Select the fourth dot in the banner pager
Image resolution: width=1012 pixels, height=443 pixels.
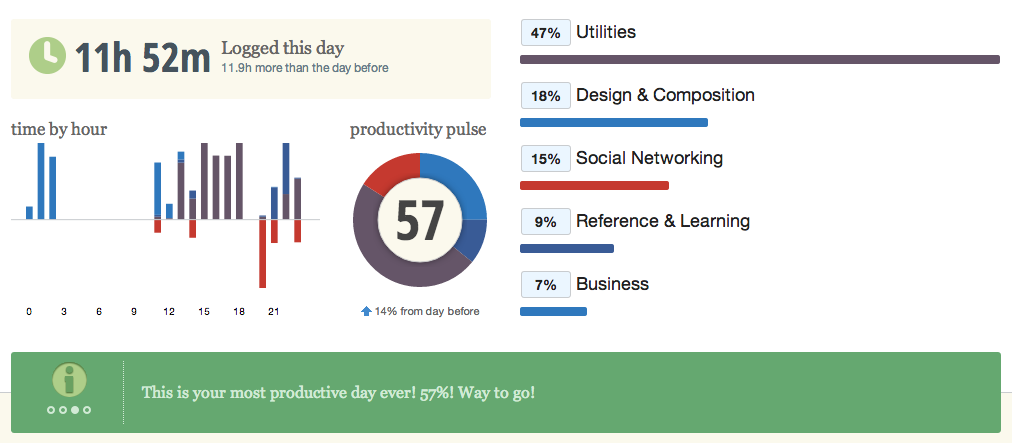click(x=87, y=410)
